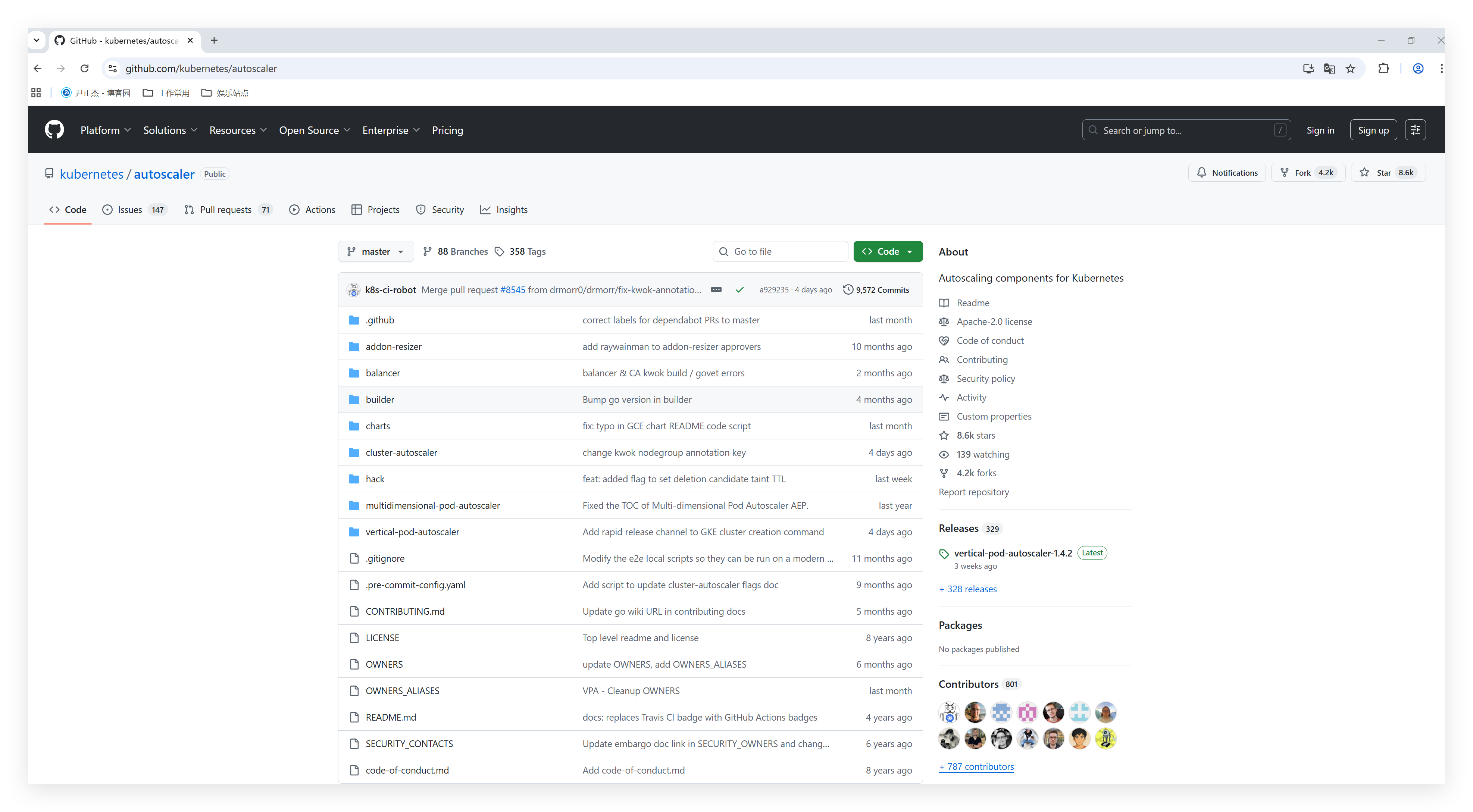Bookmark this page with star icon
This screenshot has width=1473, height=812.
pos(1350,69)
